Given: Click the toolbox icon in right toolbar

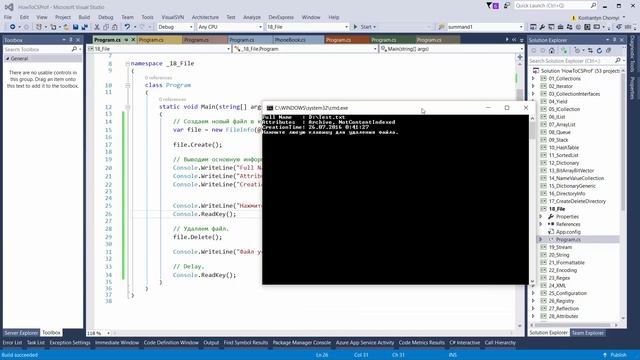Looking at the screenshot, I should point(560,27).
